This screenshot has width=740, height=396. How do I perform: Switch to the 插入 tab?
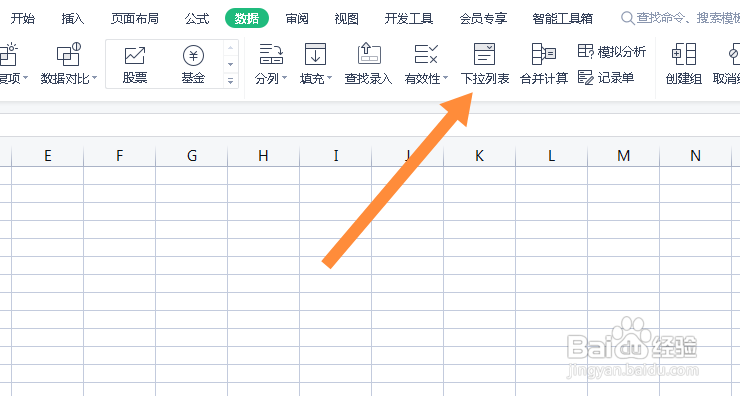73,18
